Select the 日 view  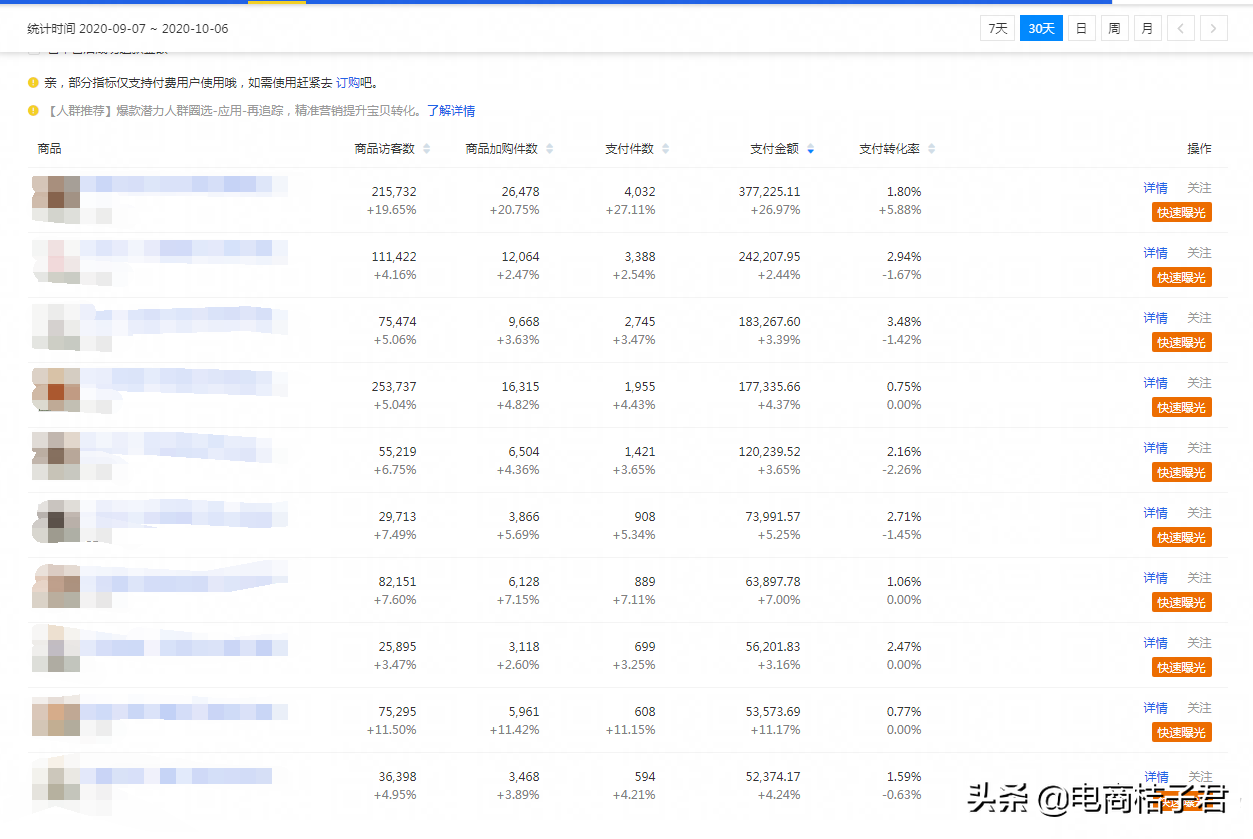[x=1081, y=28]
